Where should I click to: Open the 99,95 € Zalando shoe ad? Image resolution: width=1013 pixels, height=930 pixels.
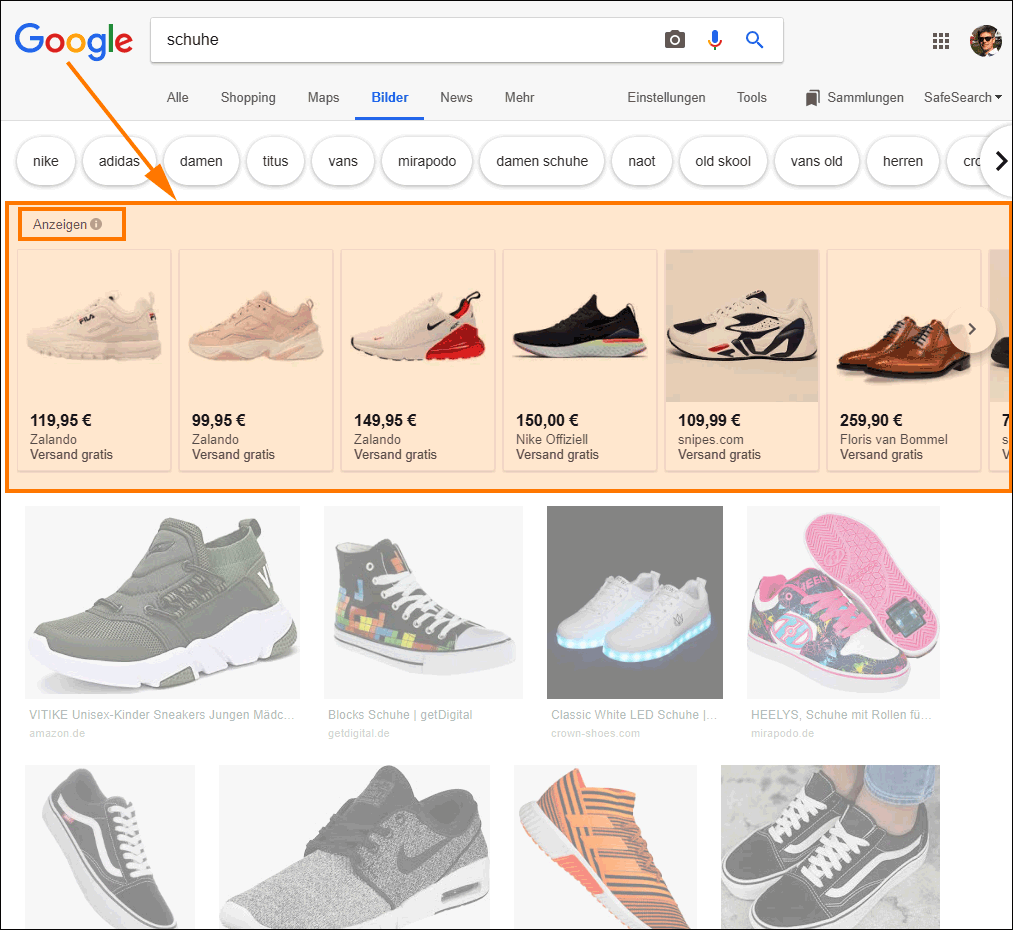pyautogui.click(x=256, y=360)
